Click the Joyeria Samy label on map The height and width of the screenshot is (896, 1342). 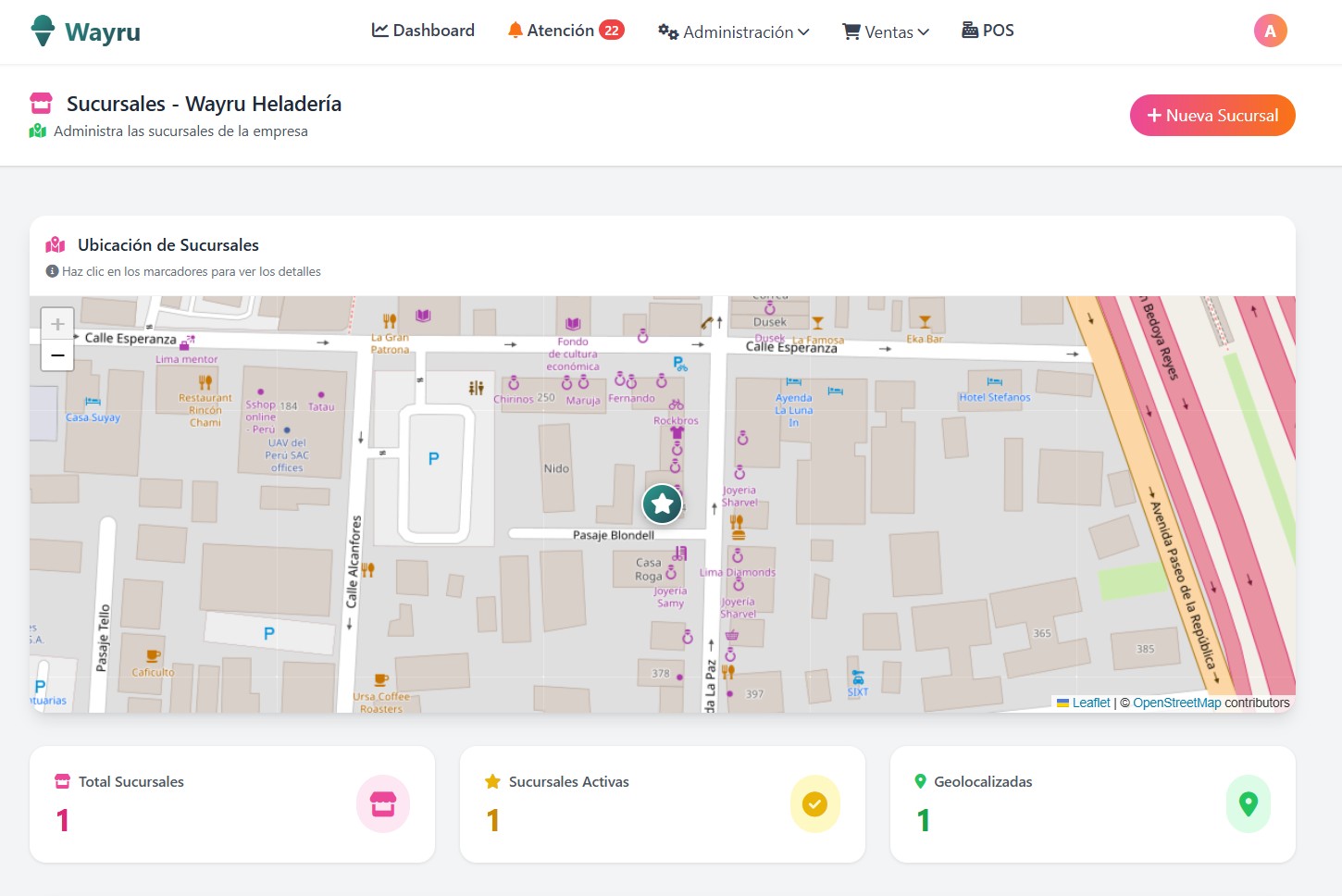click(x=670, y=597)
